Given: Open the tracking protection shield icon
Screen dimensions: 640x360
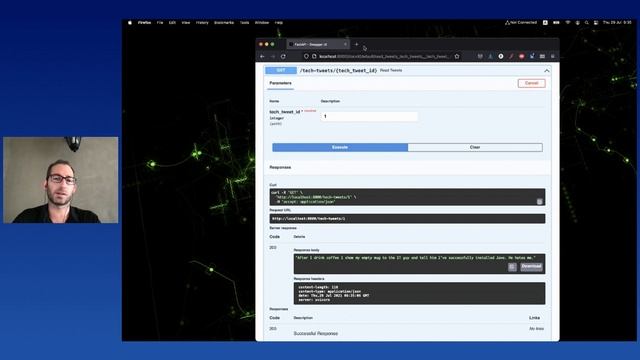Looking at the screenshot, I should point(306,56).
